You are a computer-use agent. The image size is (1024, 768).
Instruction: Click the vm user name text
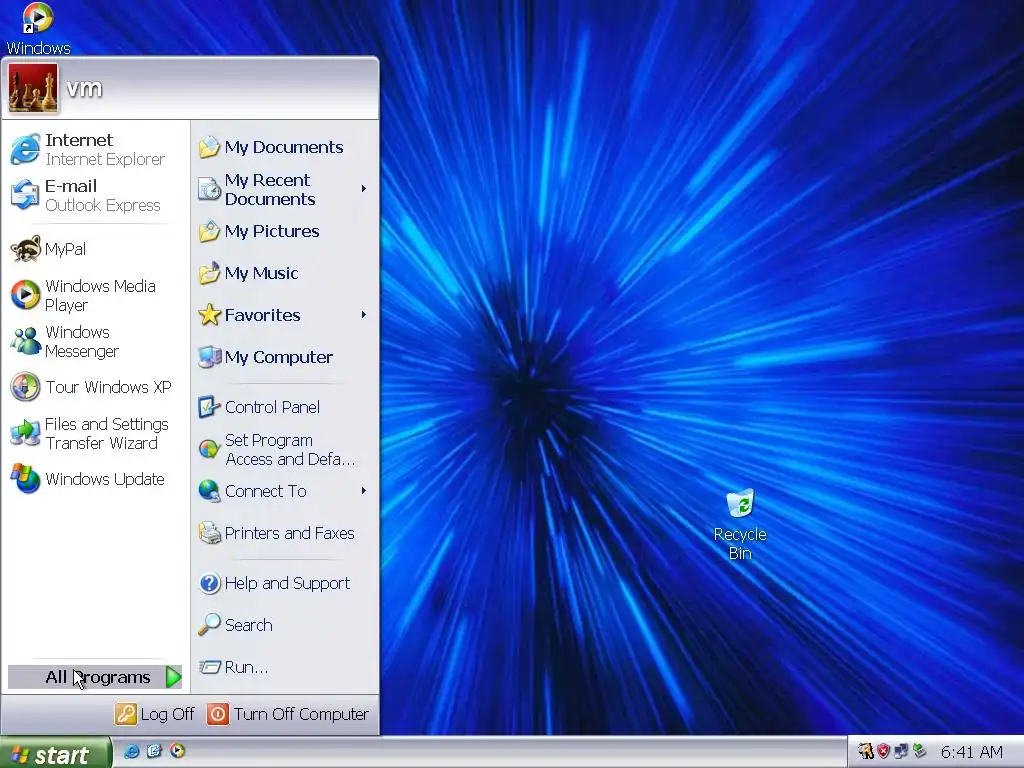84,88
